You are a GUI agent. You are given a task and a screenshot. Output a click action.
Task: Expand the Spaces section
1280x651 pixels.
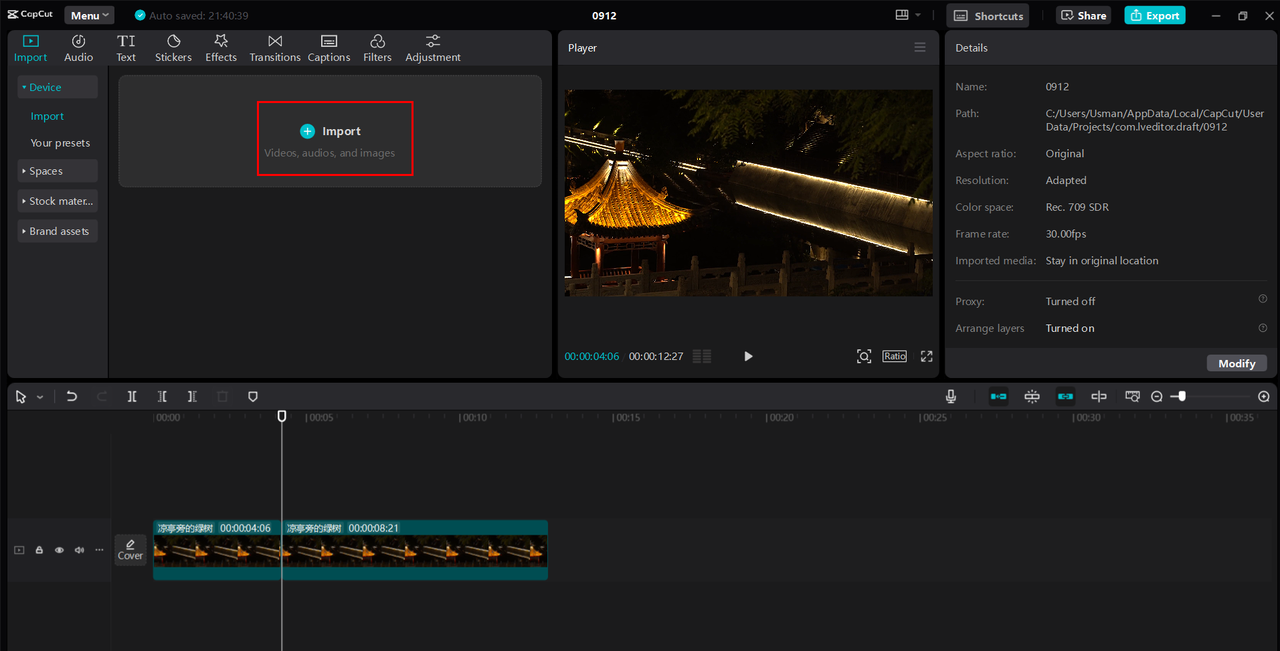click(x=57, y=171)
